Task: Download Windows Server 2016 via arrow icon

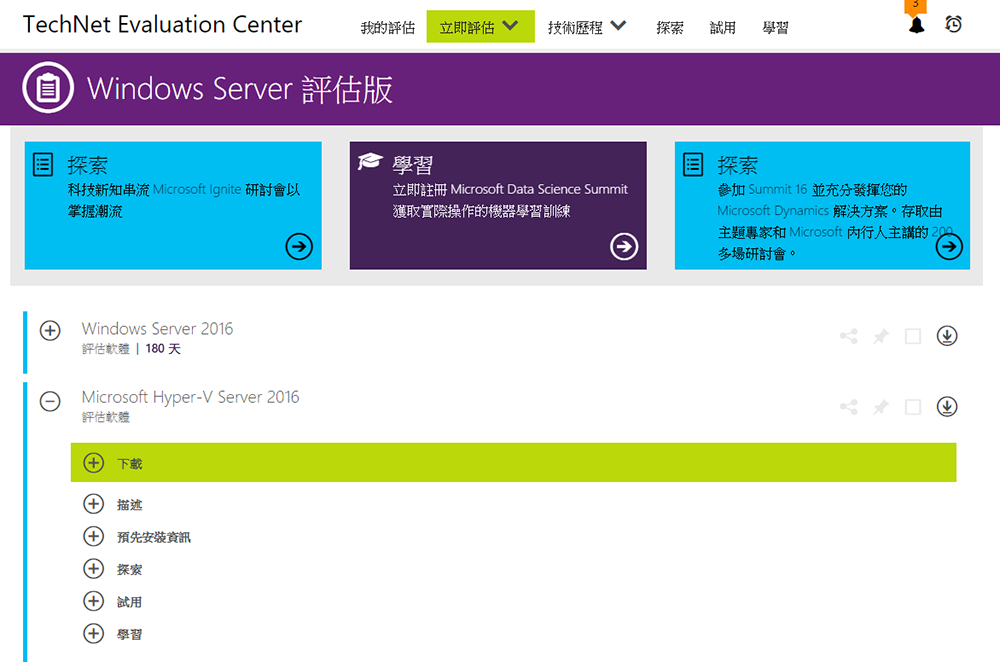Action: click(x=946, y=335)
